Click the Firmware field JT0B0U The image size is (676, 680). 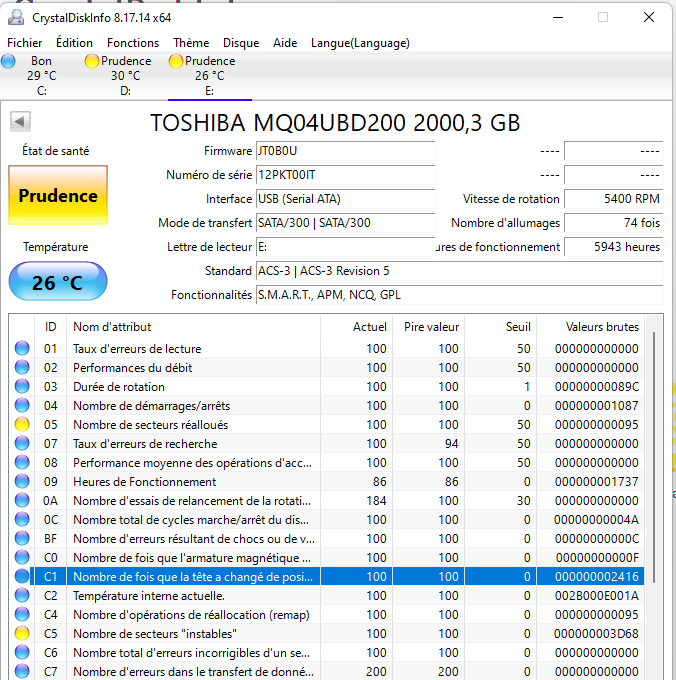pyautogui.click(x=346, y=151)
